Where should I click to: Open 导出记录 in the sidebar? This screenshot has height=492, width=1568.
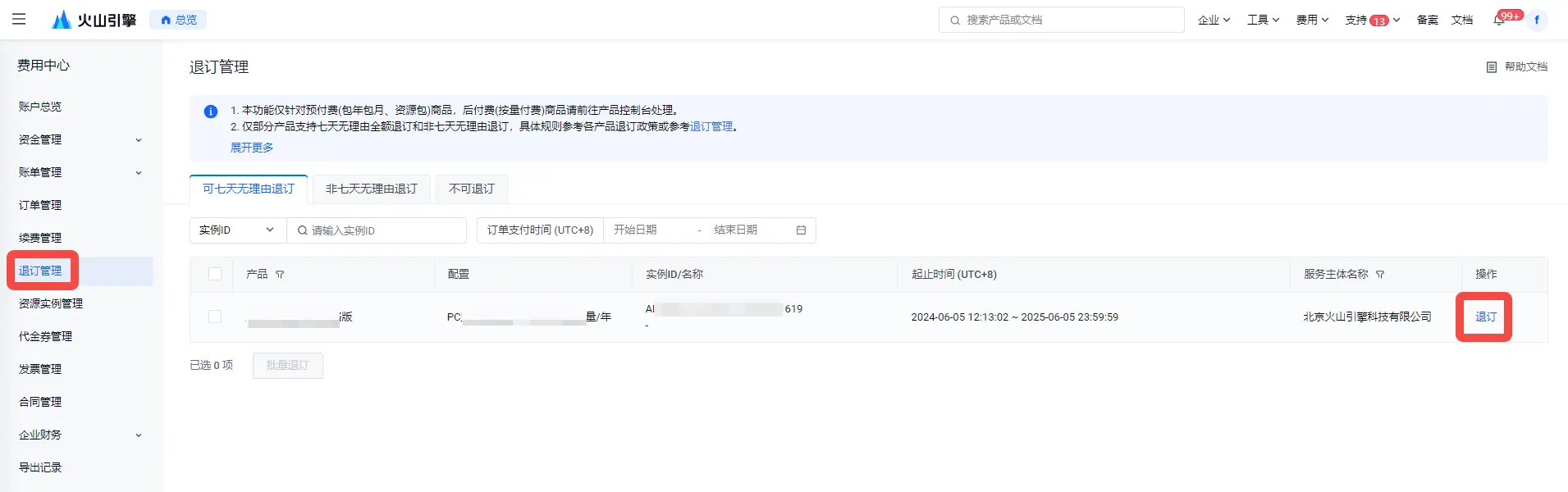[40, 467]
